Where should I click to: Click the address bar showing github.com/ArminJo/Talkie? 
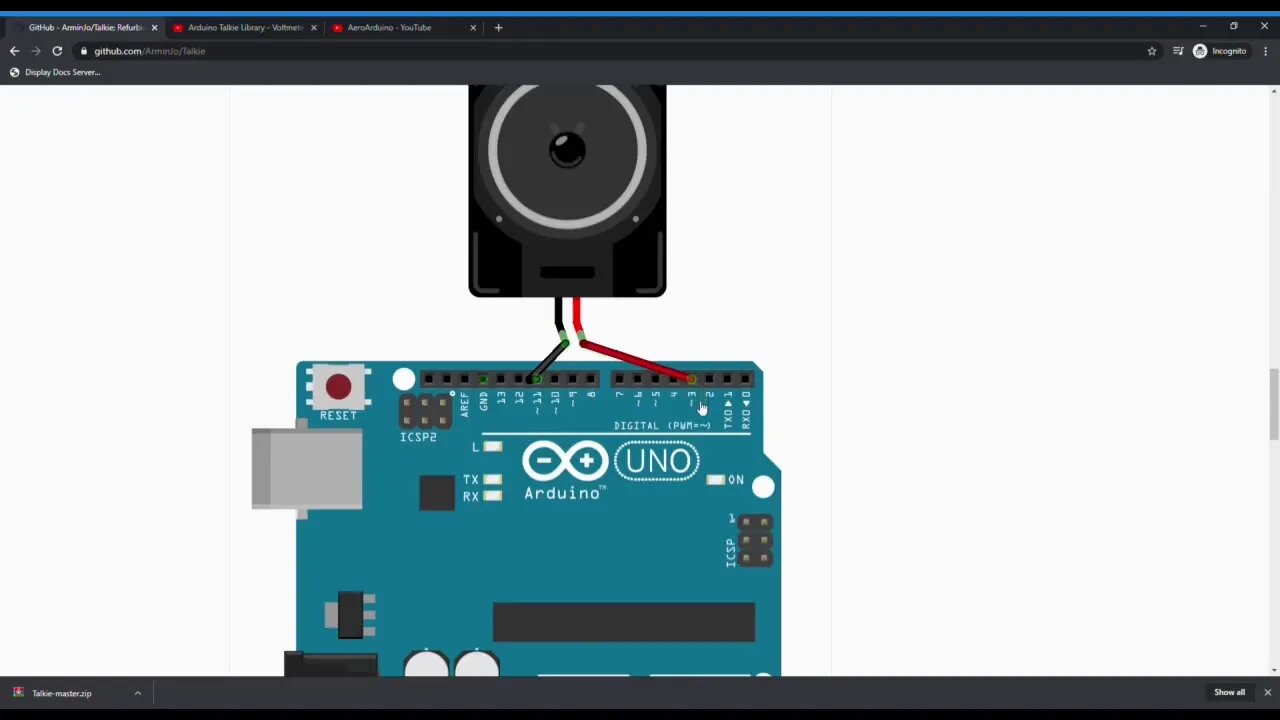pos(610,51)
